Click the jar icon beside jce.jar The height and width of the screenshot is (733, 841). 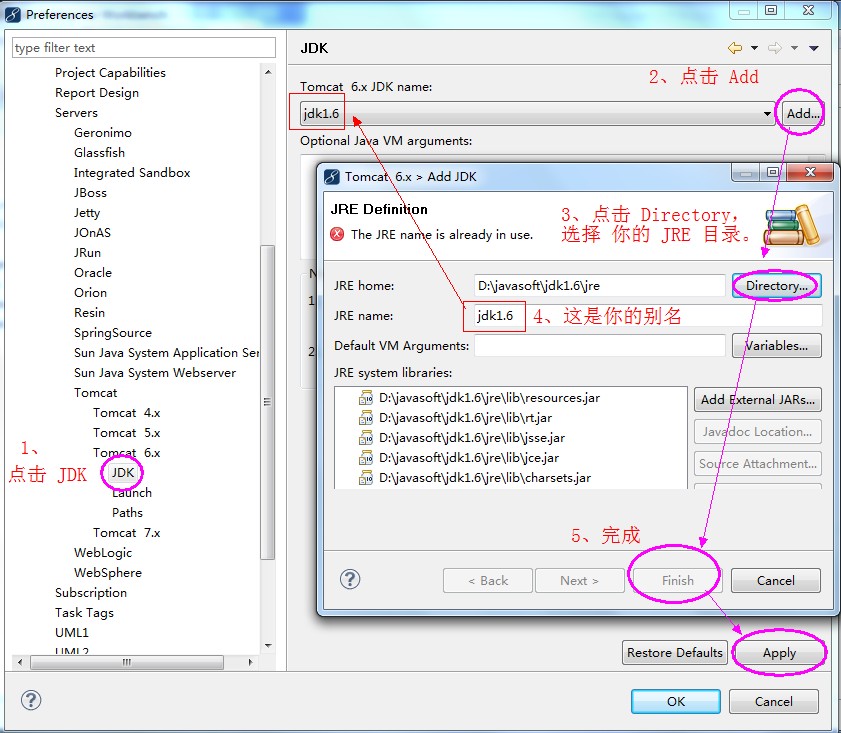click(x=366, y=457)
